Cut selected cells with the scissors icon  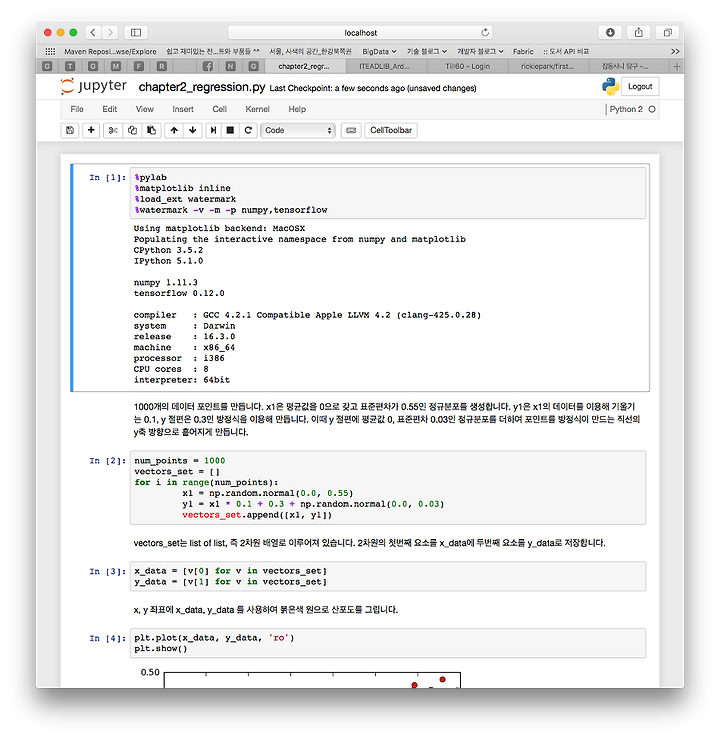113,131
